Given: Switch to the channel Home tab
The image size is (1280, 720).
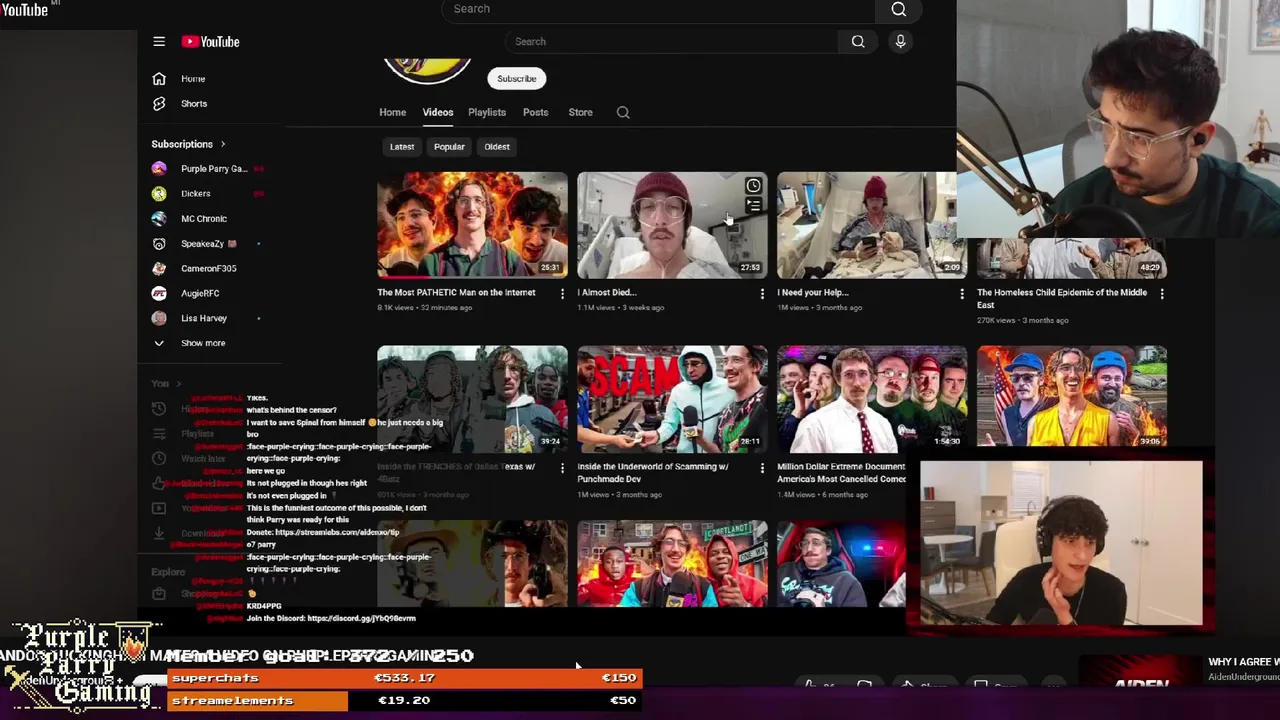Looking at the screenshot, I should click(392, 112).
